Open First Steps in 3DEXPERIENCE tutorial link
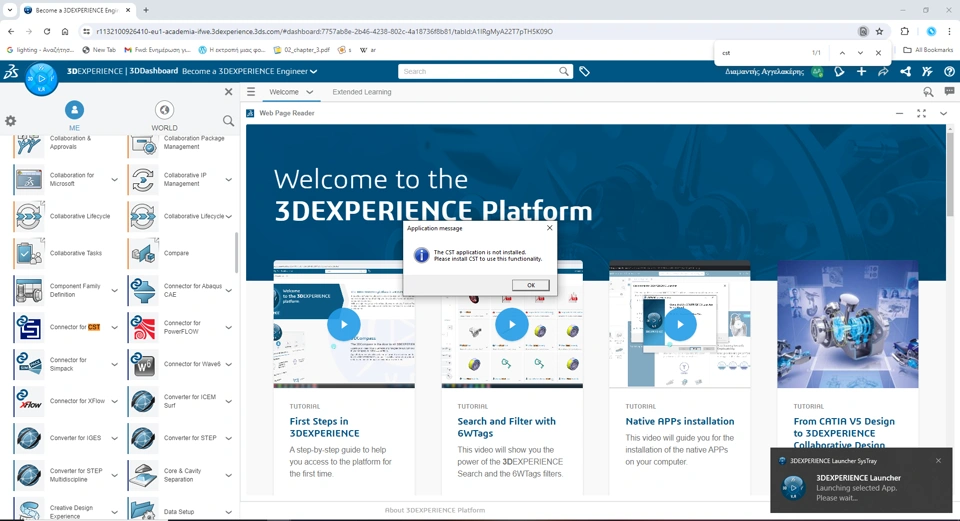The height and width of the screenshot is (521, 960). tap(324, 427)
